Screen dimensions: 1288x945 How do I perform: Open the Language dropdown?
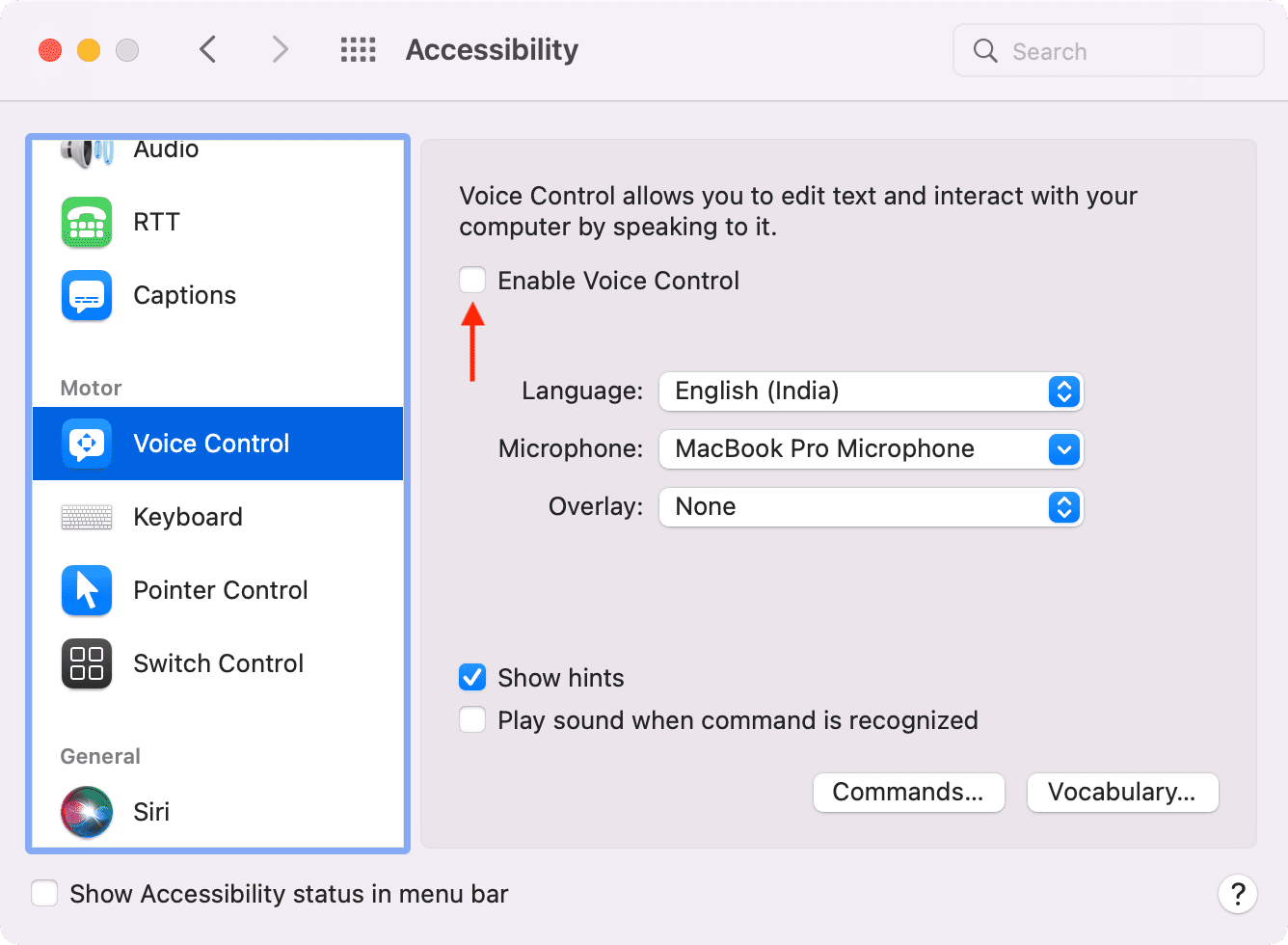(x=871, y=391)
